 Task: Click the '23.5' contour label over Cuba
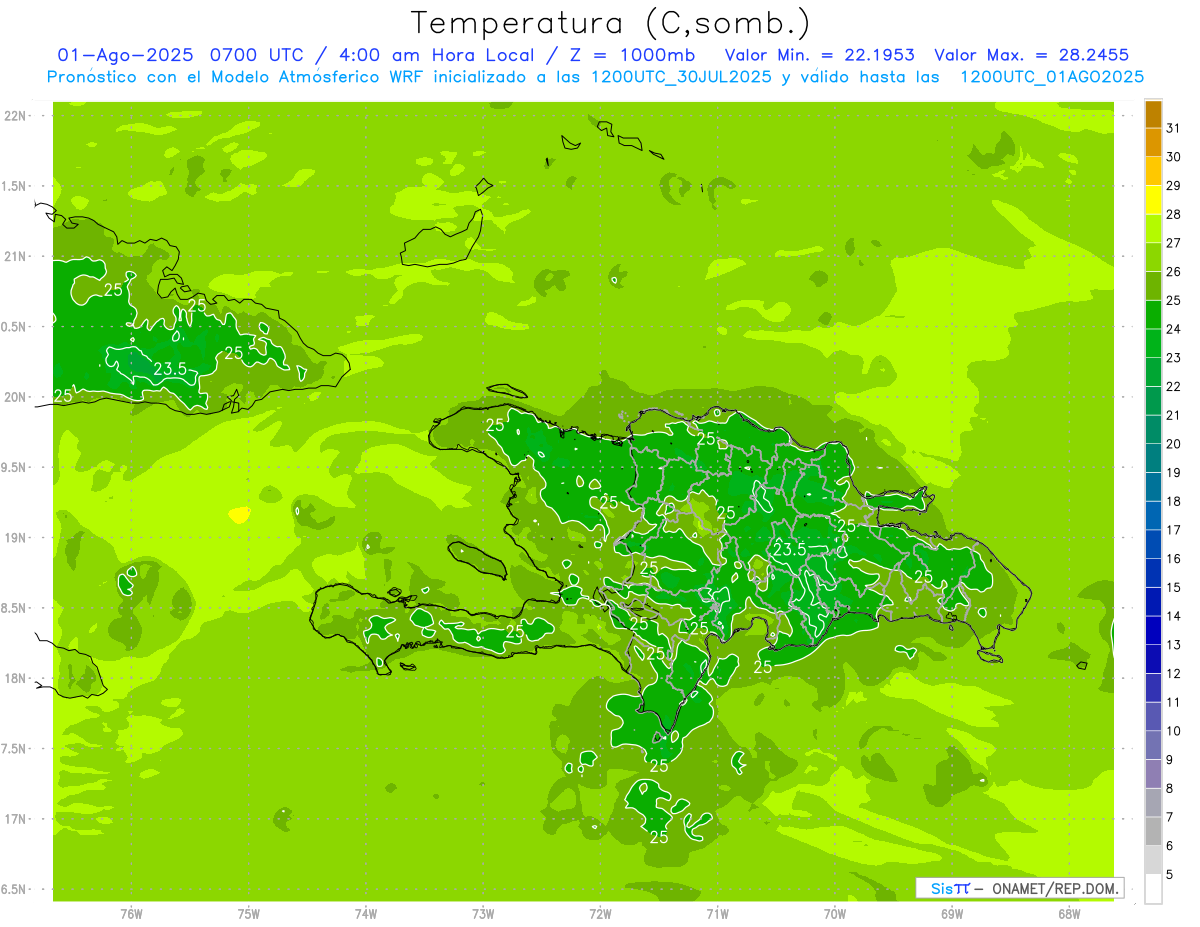tap(171, 369)
